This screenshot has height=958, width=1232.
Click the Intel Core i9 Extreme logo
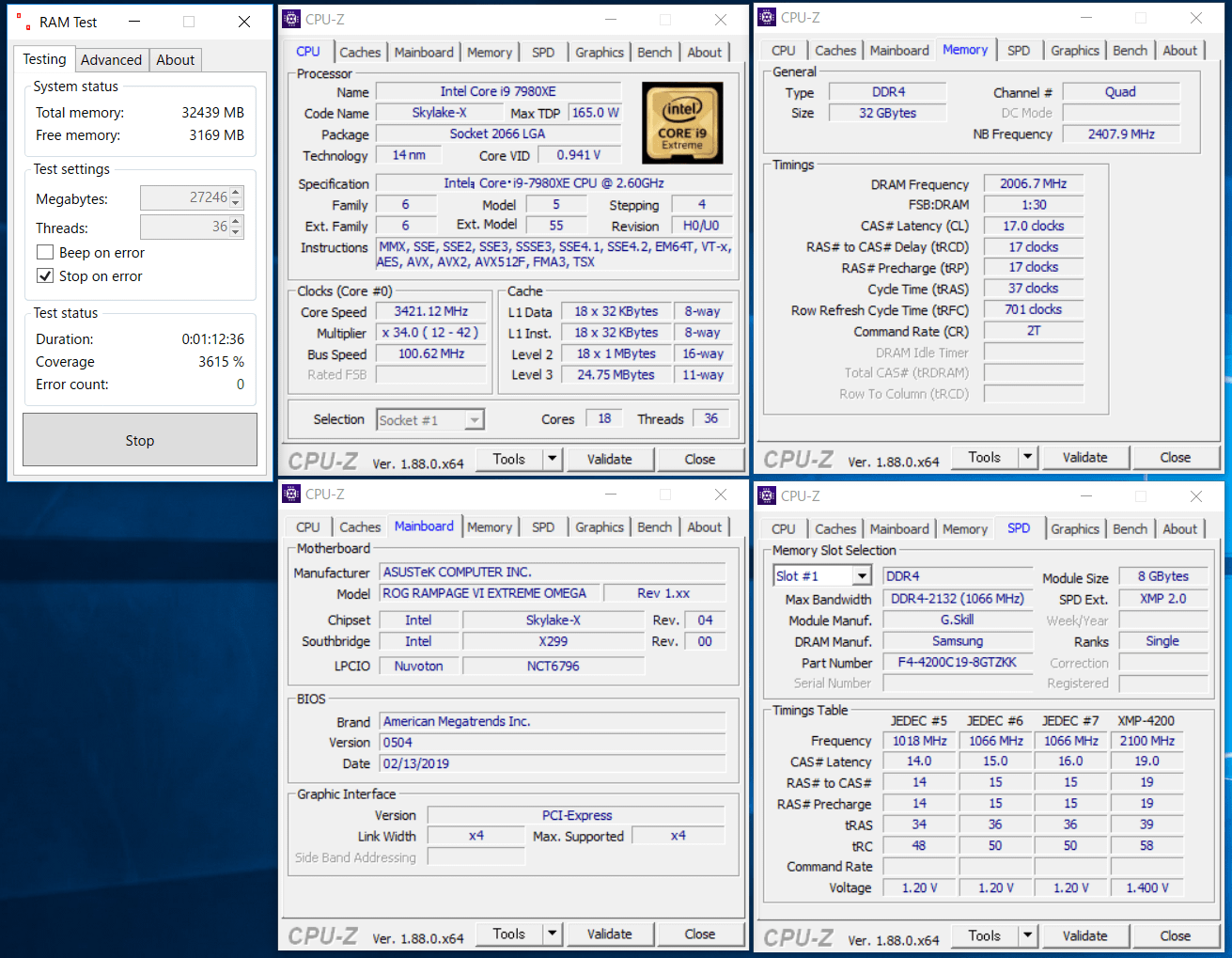click(682, 123)
